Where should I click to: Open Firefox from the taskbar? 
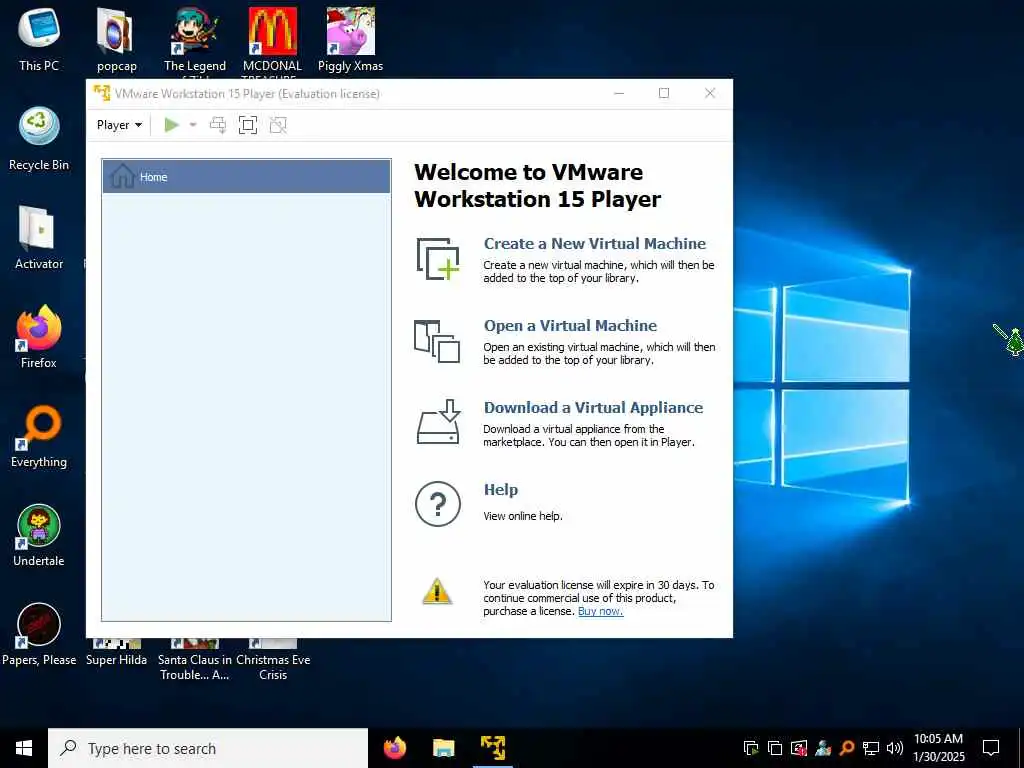(x=395, y=748)
